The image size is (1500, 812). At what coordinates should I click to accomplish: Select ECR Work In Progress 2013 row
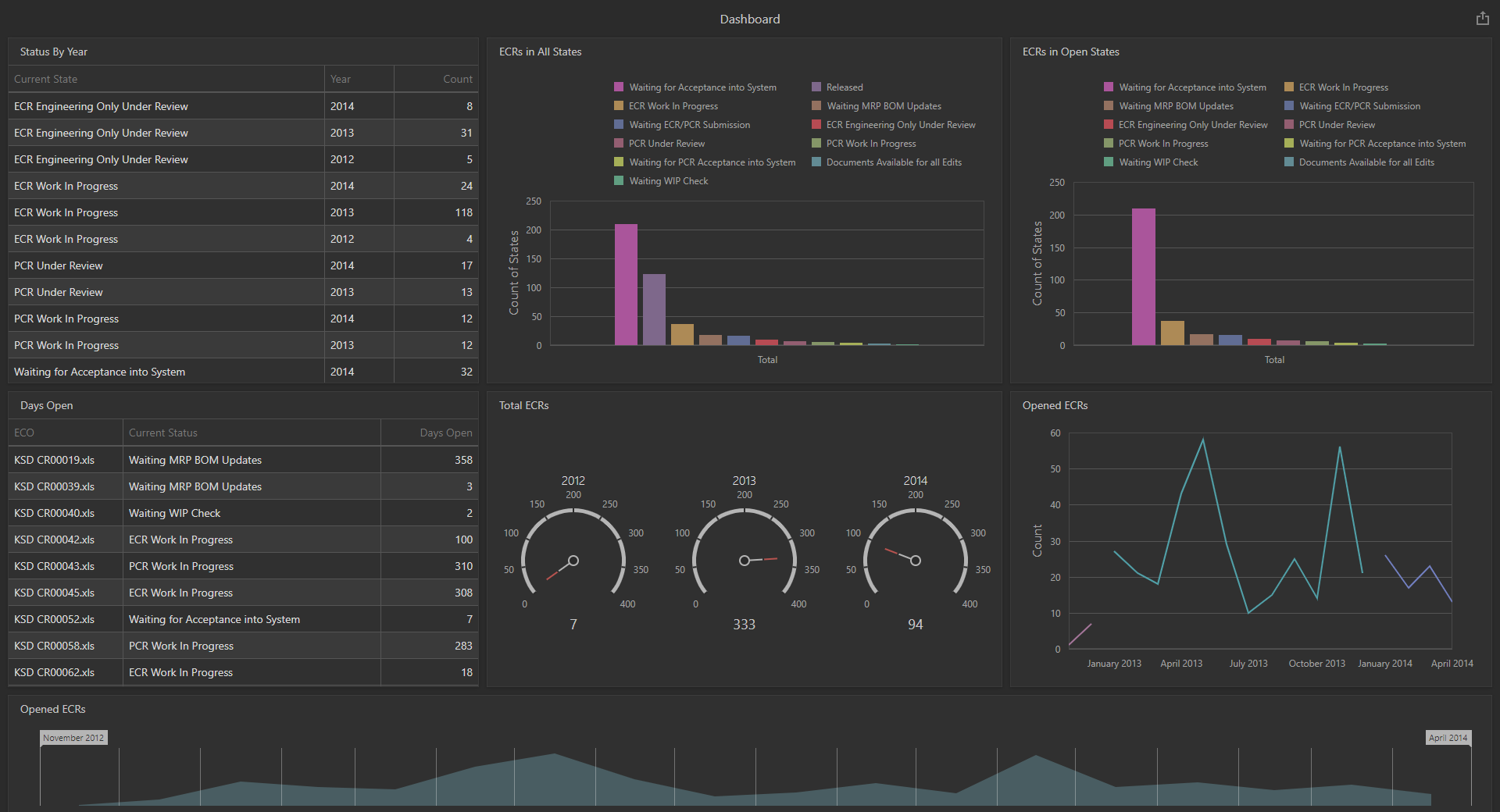243,212
